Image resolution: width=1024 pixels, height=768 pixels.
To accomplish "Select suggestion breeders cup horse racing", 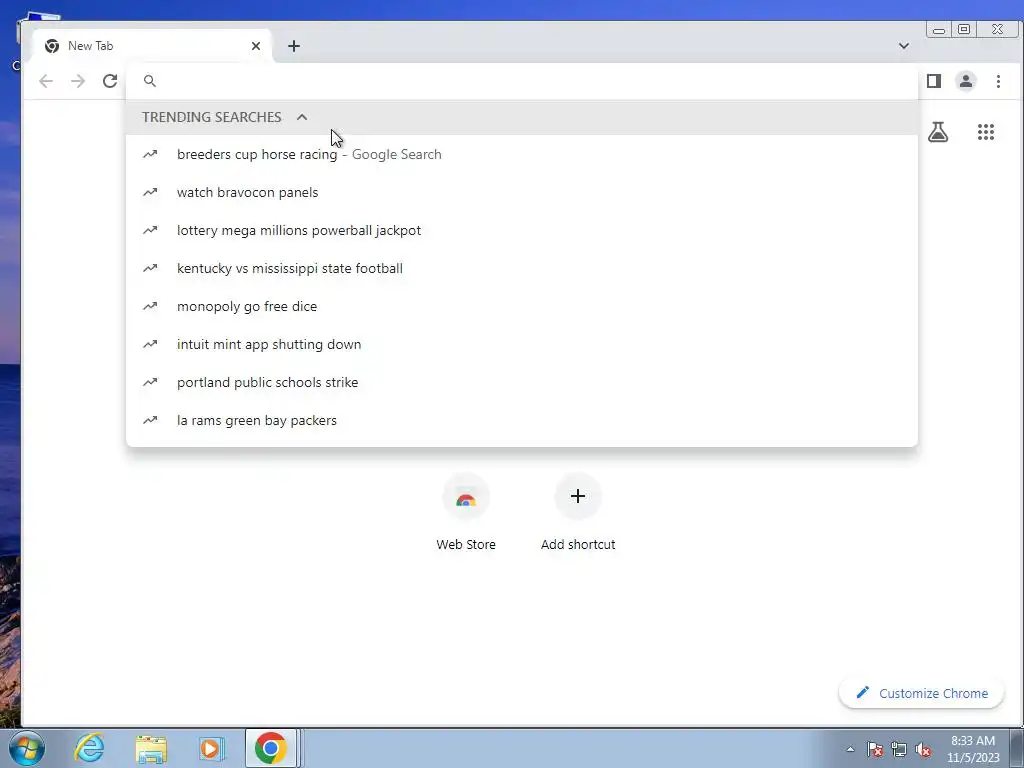I will [x=522, y=155].
